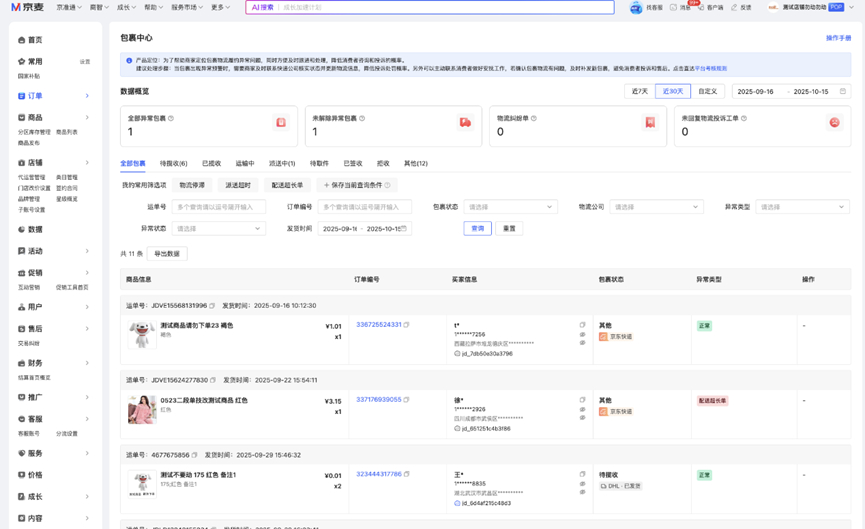Open 客户端 client icon in top bar

point(701,7)
